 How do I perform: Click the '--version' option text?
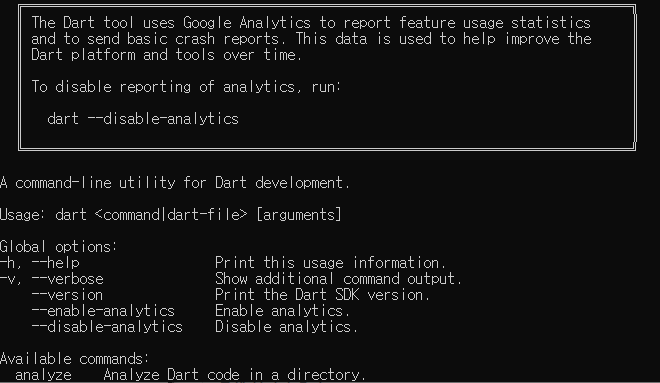coord(67,295)
